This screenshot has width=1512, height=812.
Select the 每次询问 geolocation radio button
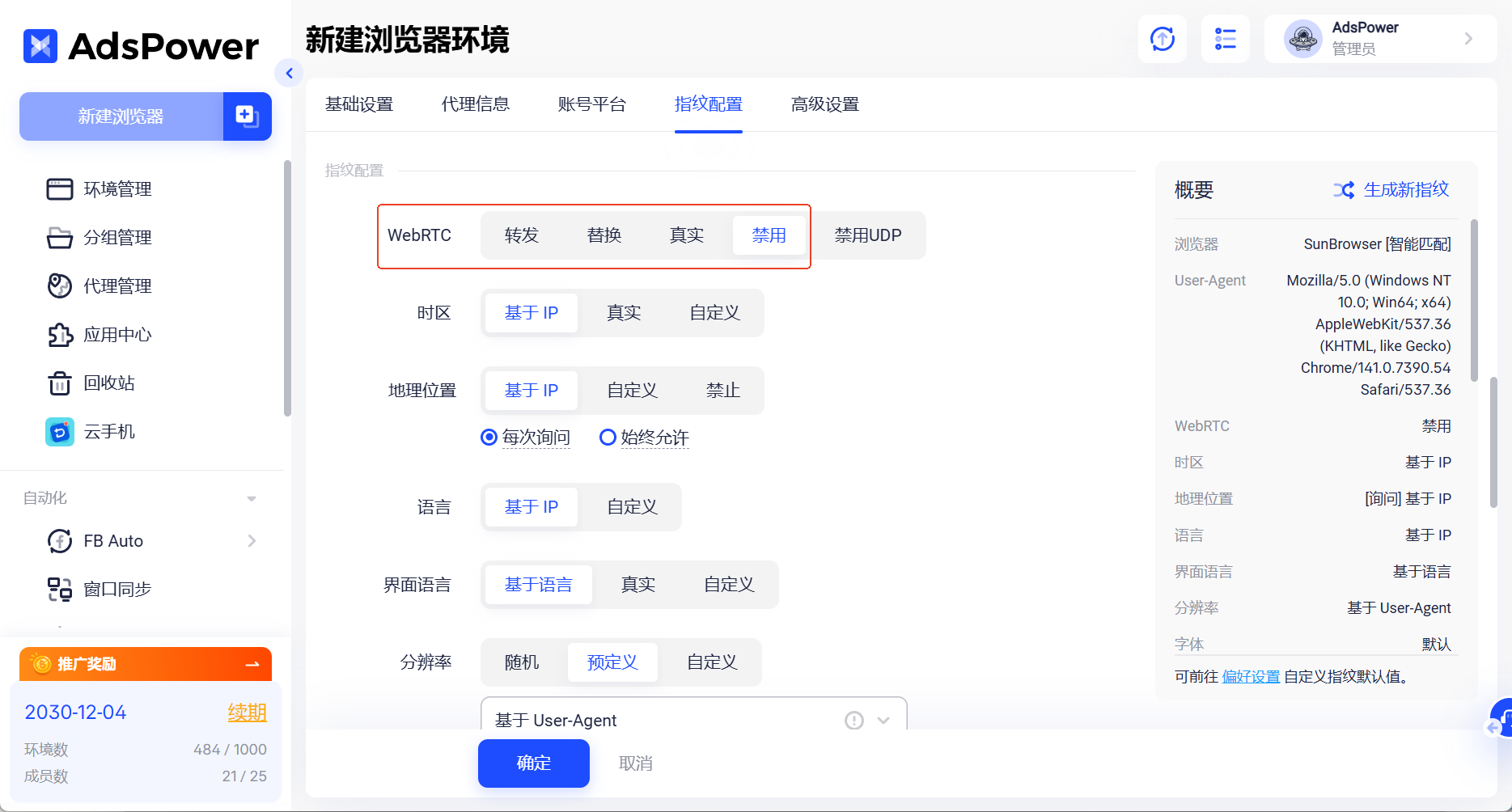click(488, 437)
